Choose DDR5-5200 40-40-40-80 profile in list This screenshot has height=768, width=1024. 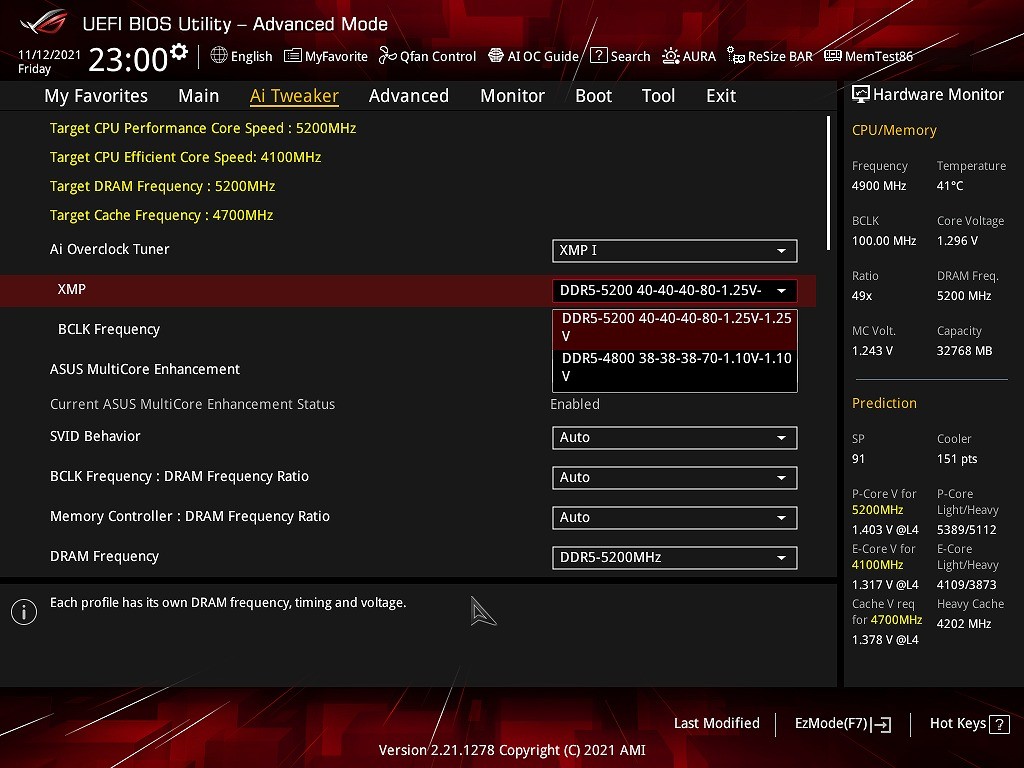pyautogui.click(x=675, y=327)
